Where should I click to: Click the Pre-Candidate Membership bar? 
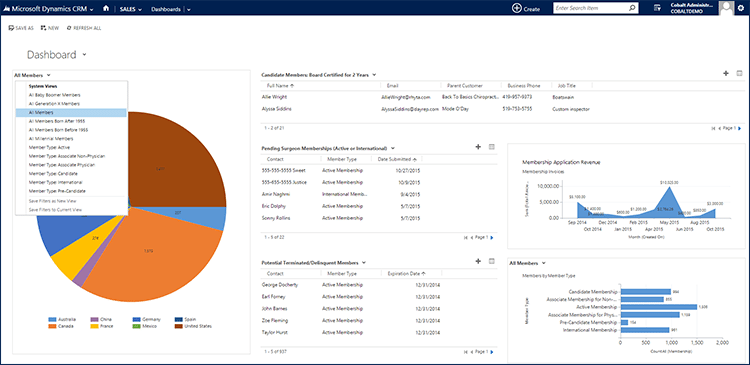click(x=624, y=322)
